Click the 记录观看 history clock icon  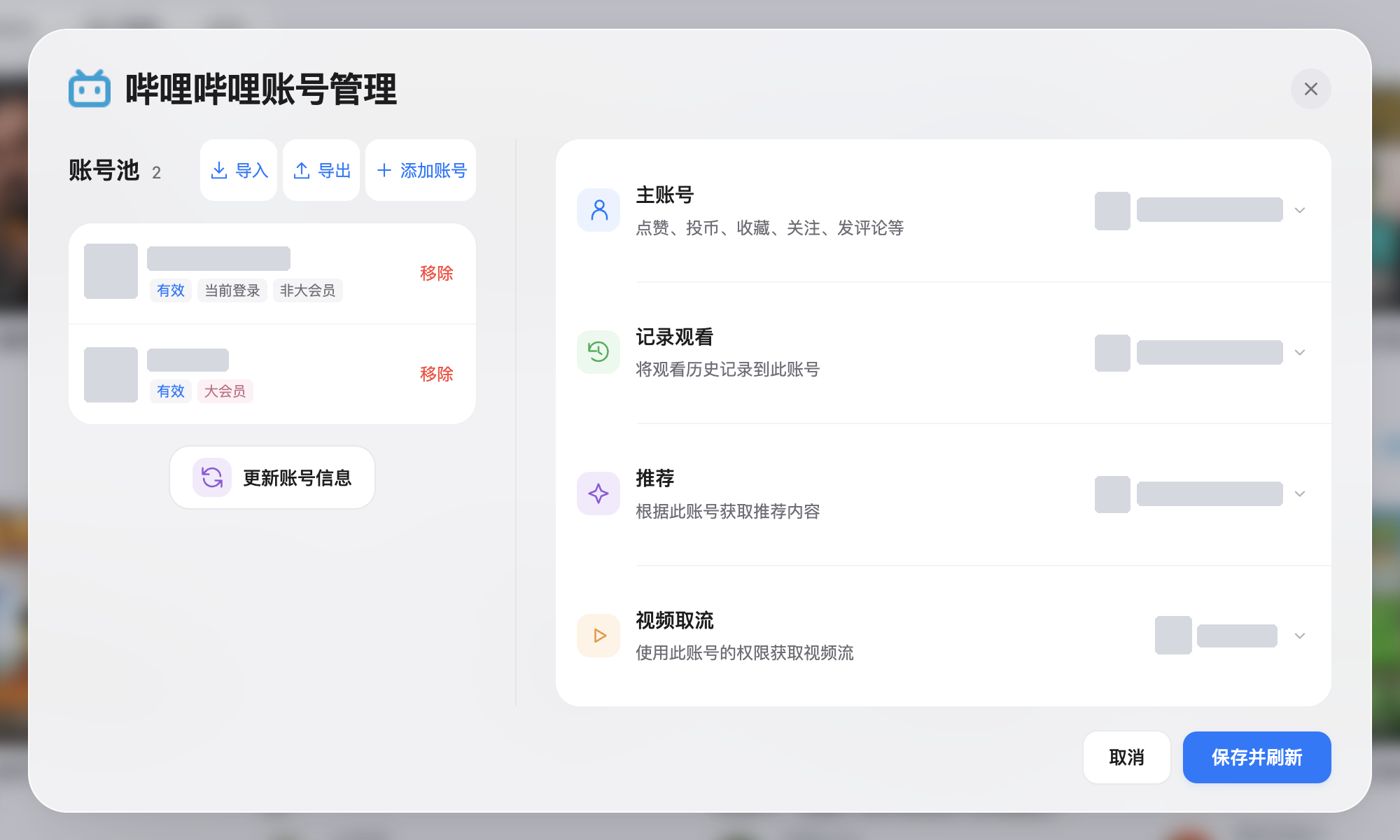[598, 351]
